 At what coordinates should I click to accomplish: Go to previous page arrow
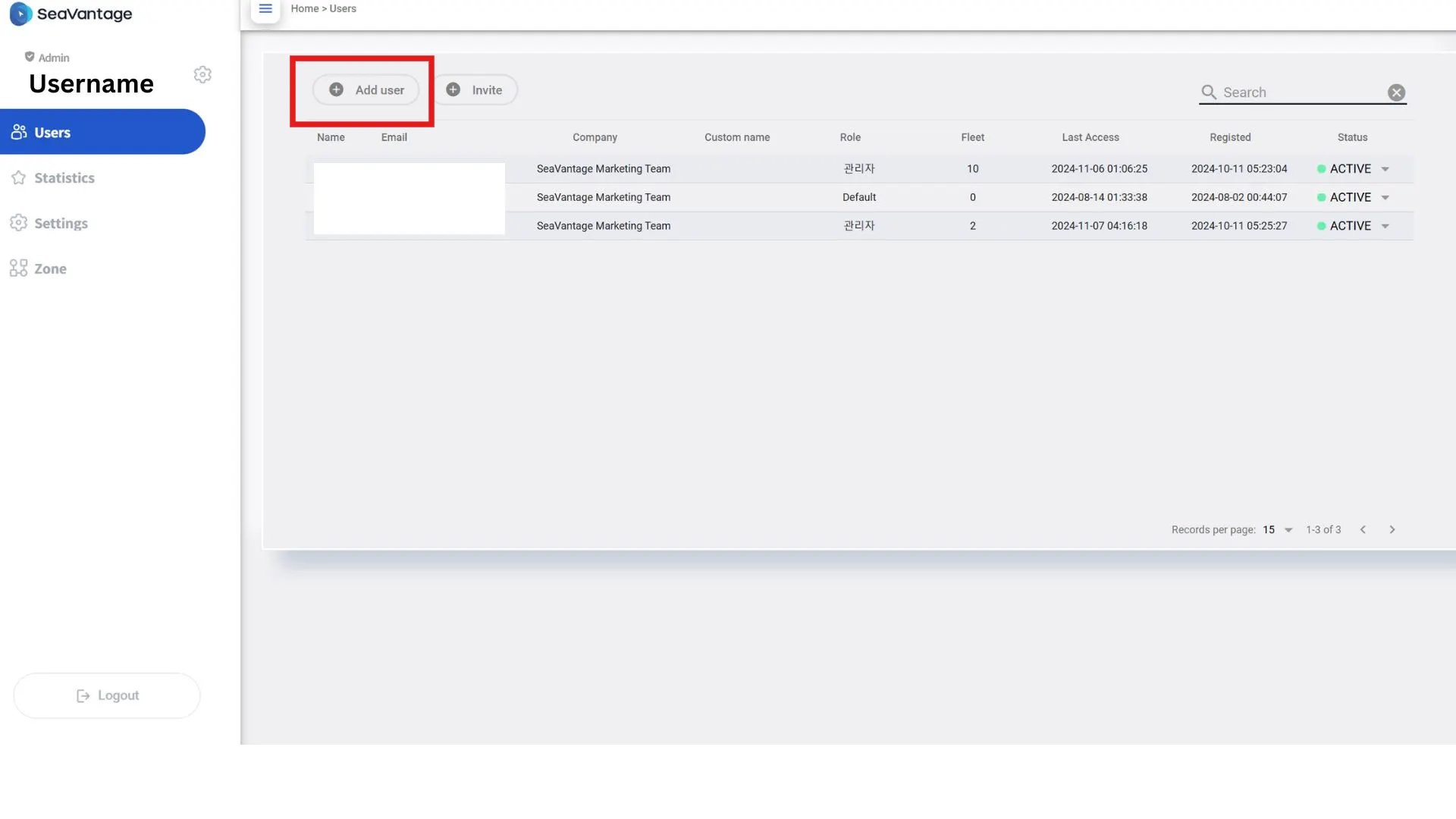[1363, 529]
